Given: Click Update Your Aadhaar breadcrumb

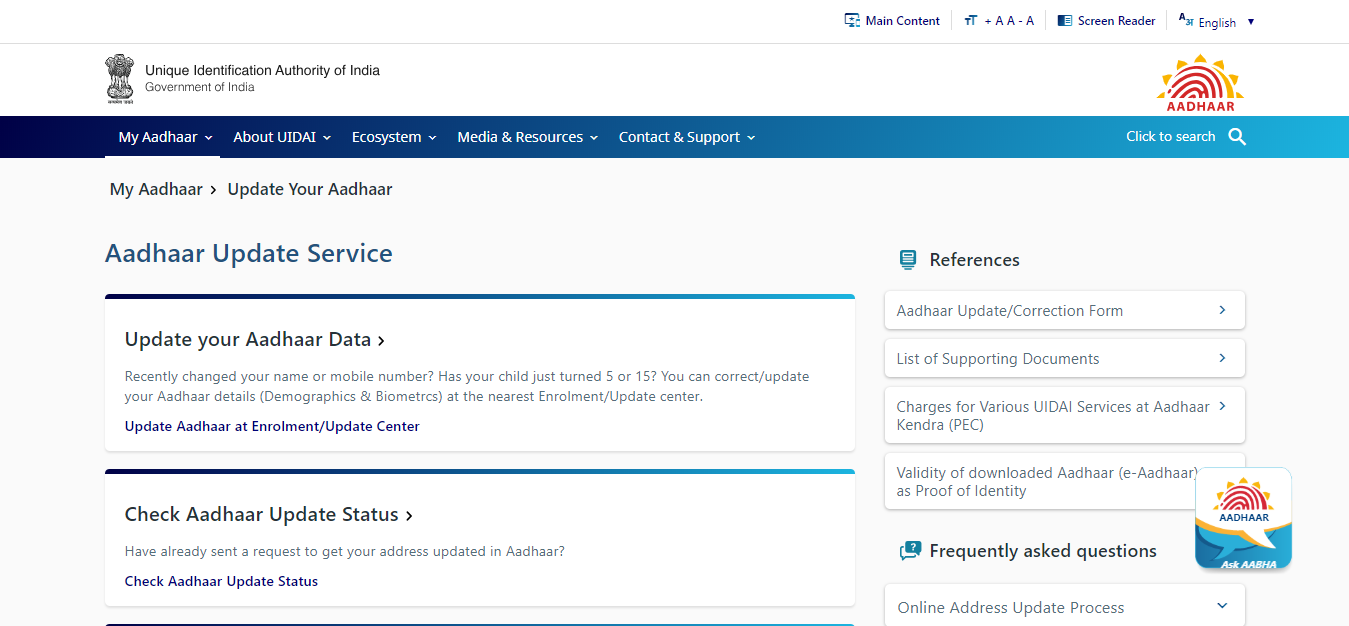Looking at the screenshot, I should tap(310, 189).
